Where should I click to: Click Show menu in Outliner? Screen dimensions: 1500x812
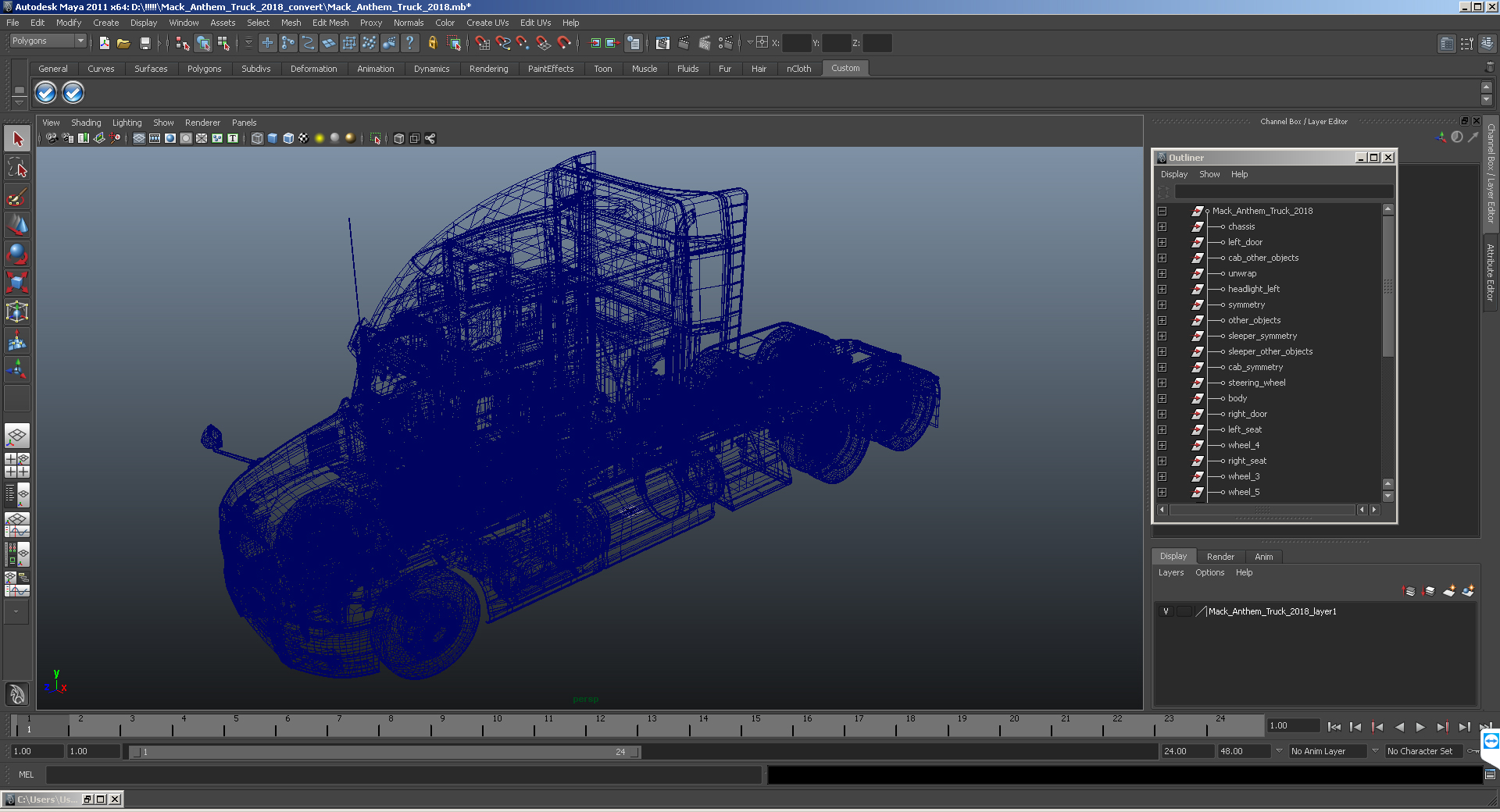[x=1209, y=174]
